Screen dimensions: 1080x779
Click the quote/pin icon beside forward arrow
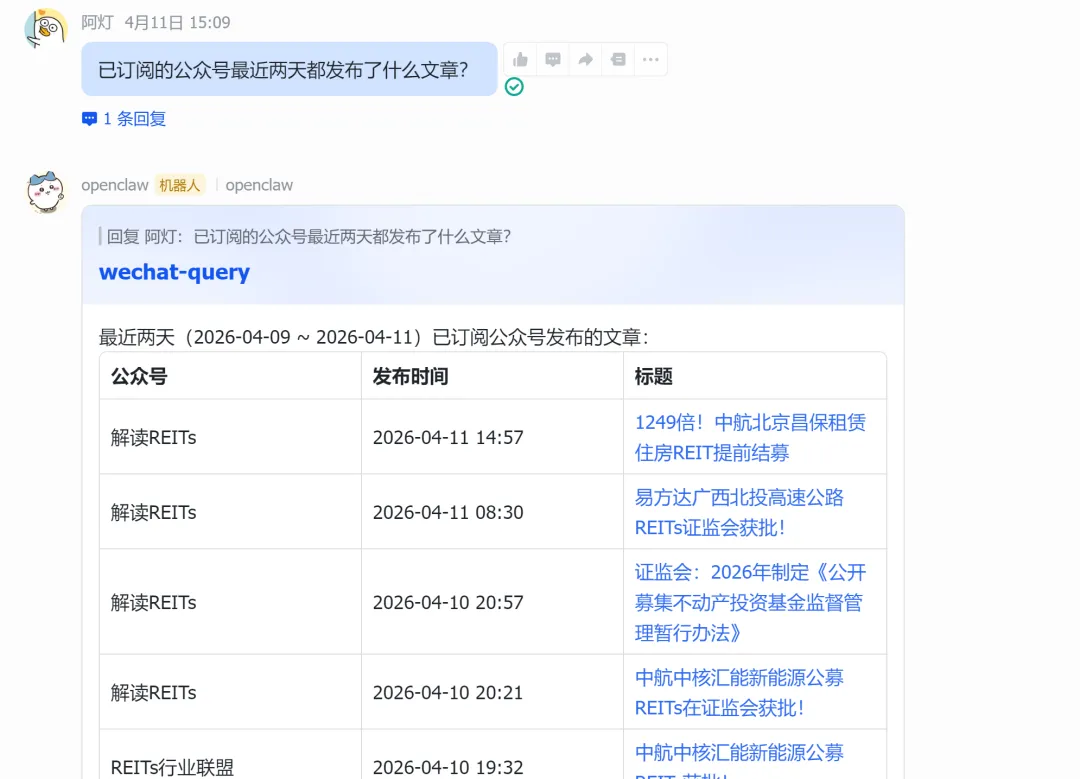[x=618, y=60]
